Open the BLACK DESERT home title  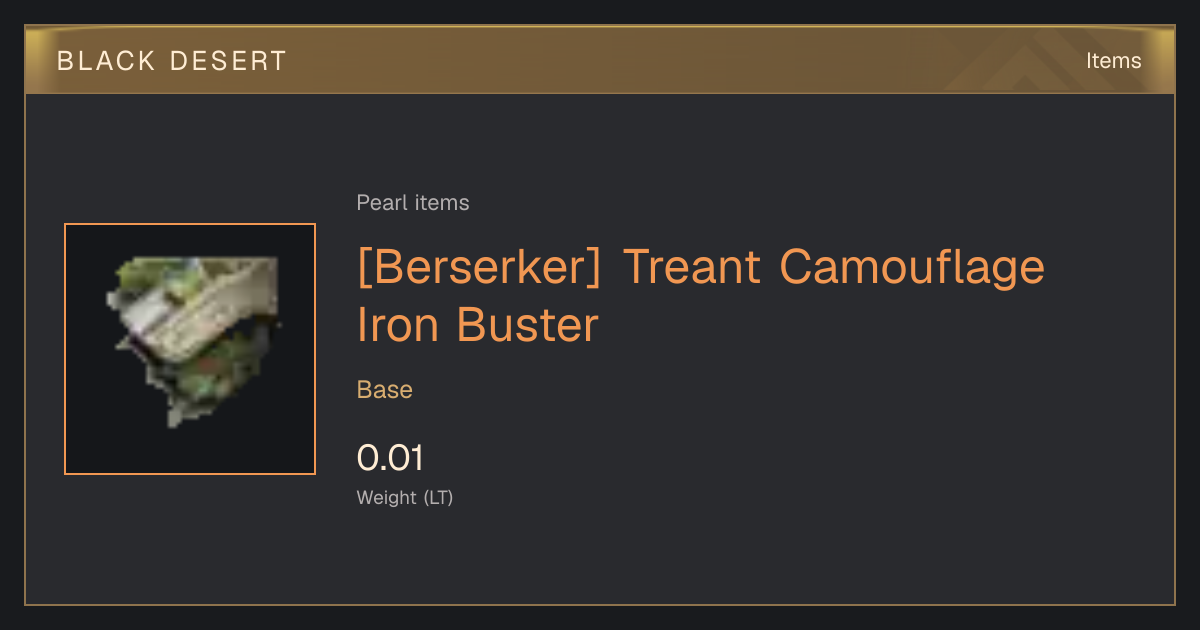click(172, 61)
